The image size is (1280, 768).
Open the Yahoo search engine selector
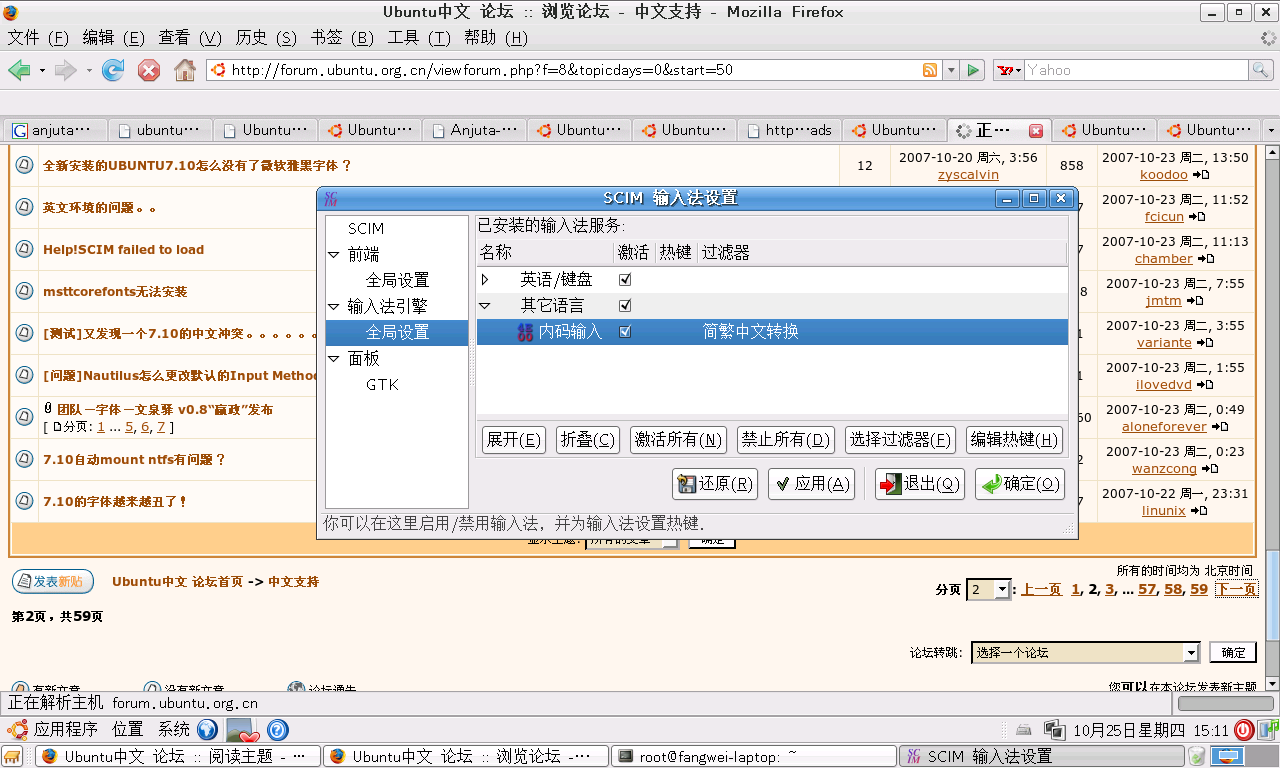(1009, 70)
